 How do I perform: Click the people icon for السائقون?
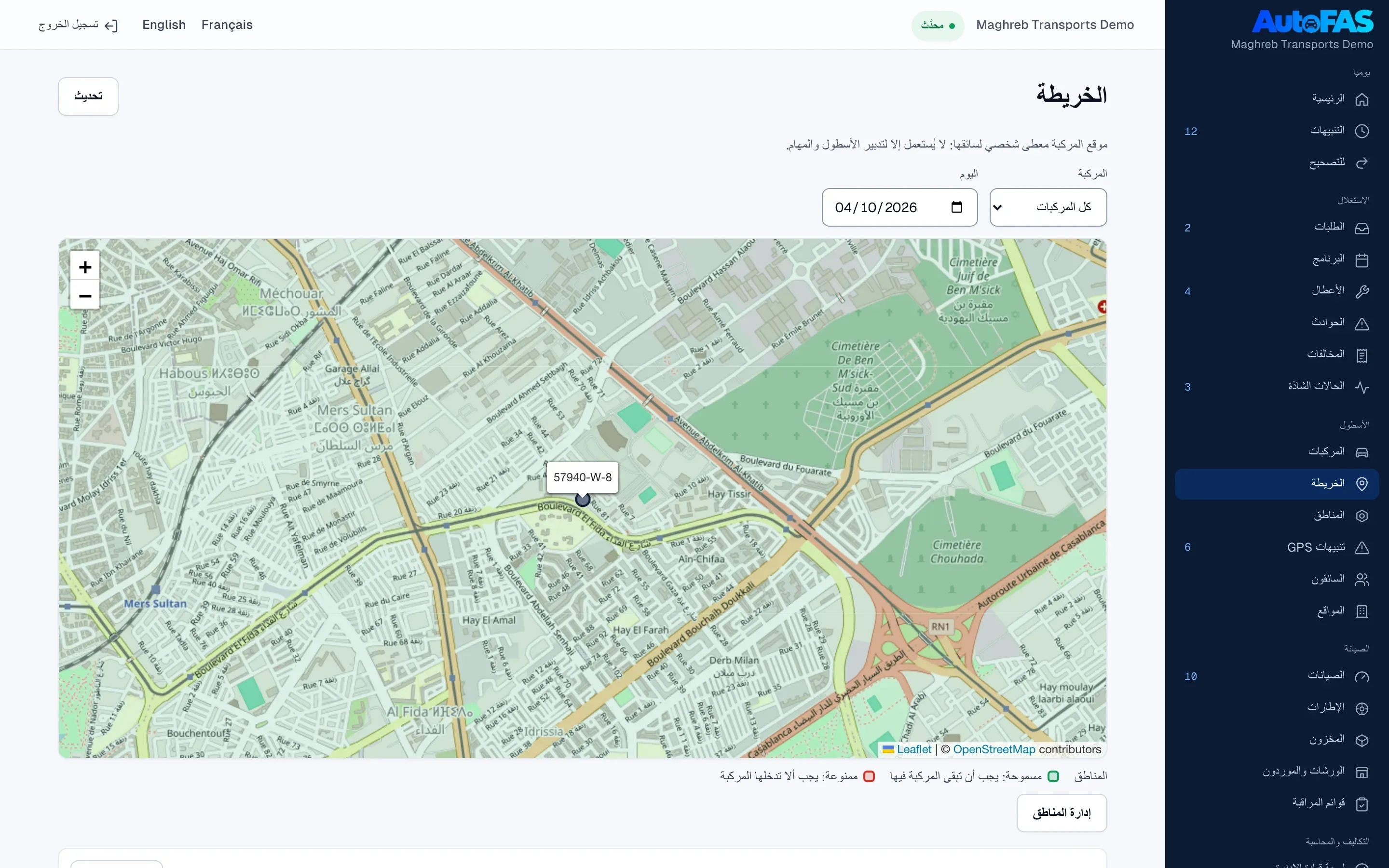pyautogui.click(x=1362, y=579)
